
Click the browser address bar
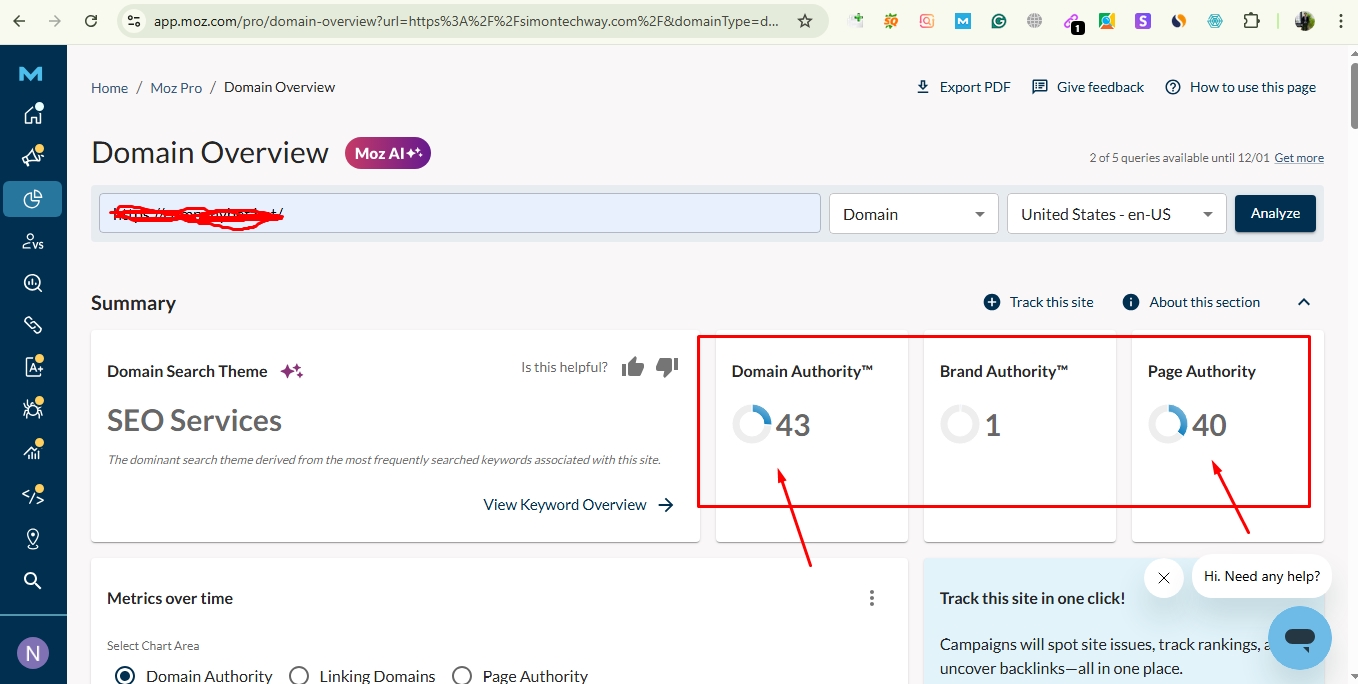coord(465,21)
